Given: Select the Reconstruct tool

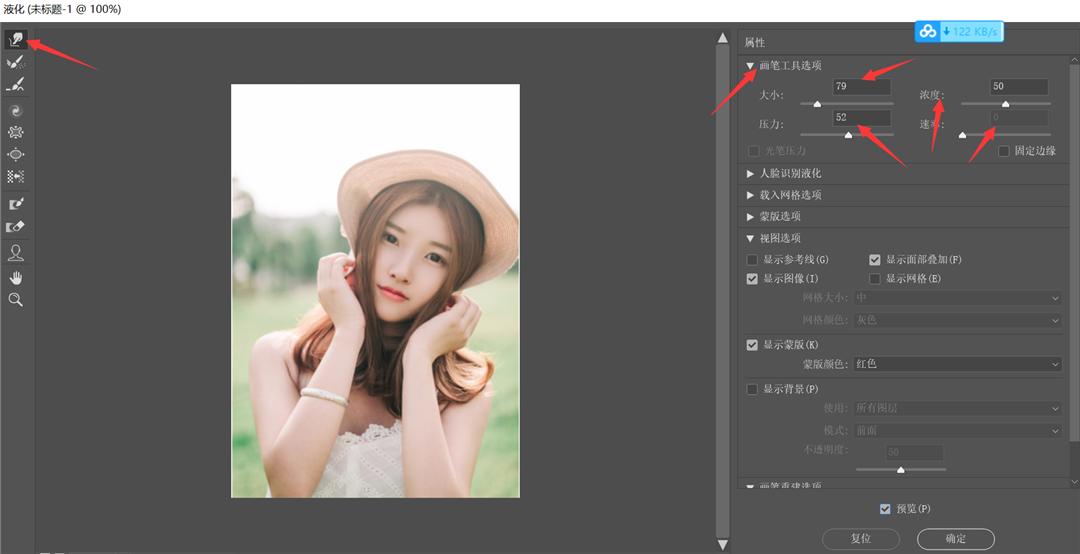Looking at the screenshot, I should point(15,62).
